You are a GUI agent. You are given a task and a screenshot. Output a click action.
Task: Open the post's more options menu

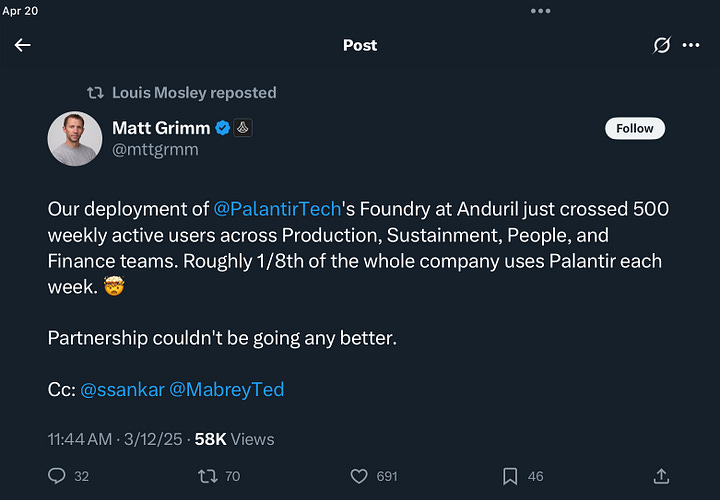coord(691,45)
